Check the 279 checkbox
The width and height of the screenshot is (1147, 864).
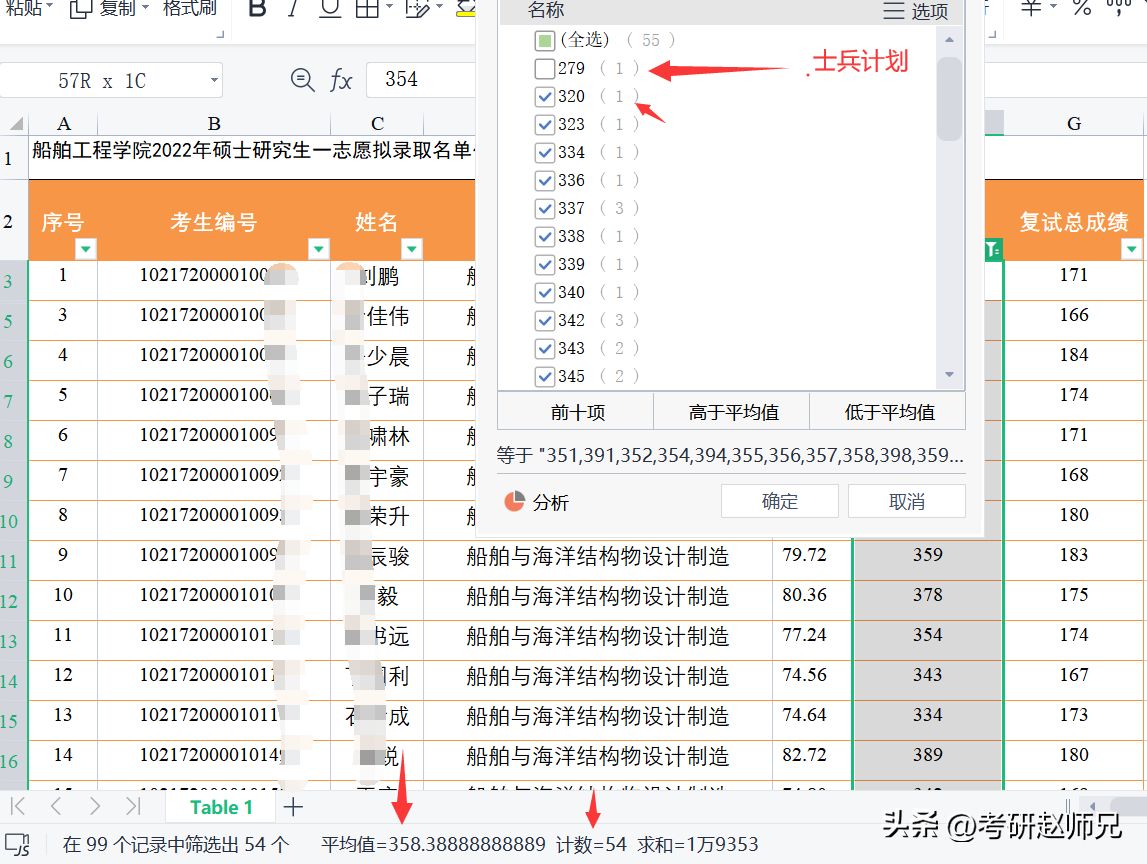coord(544,68)
